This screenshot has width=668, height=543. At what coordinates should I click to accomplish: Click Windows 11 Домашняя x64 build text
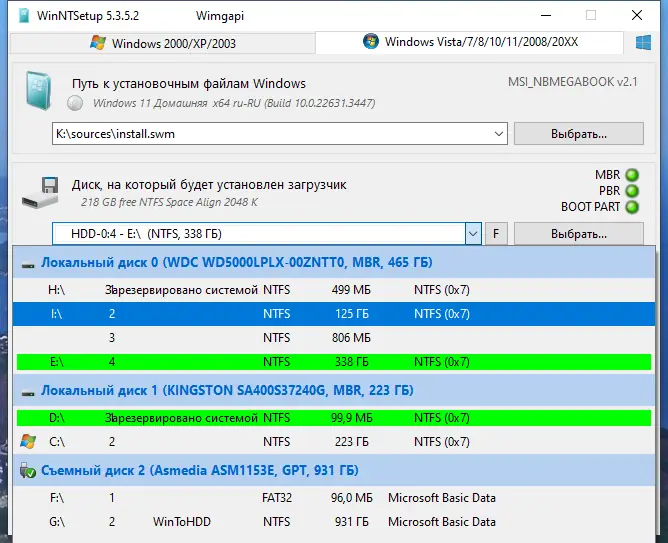tap(234, 103)
